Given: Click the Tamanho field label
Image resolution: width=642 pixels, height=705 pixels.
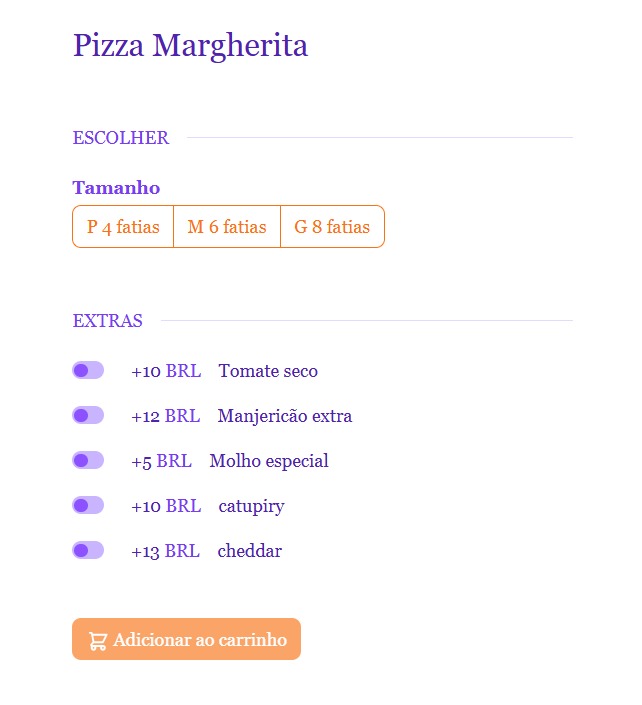Looking at the screenshot, I should (116, 188).
